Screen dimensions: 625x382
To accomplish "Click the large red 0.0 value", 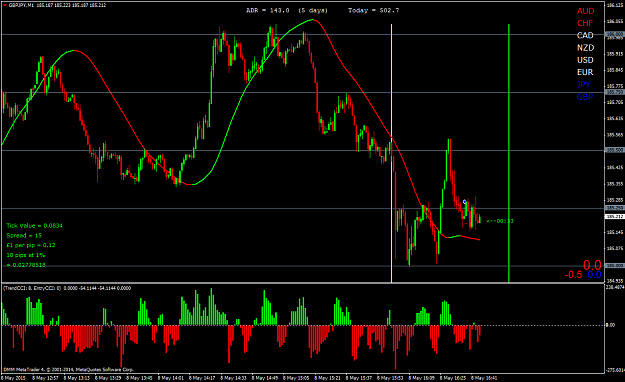I will click(592, 265).
